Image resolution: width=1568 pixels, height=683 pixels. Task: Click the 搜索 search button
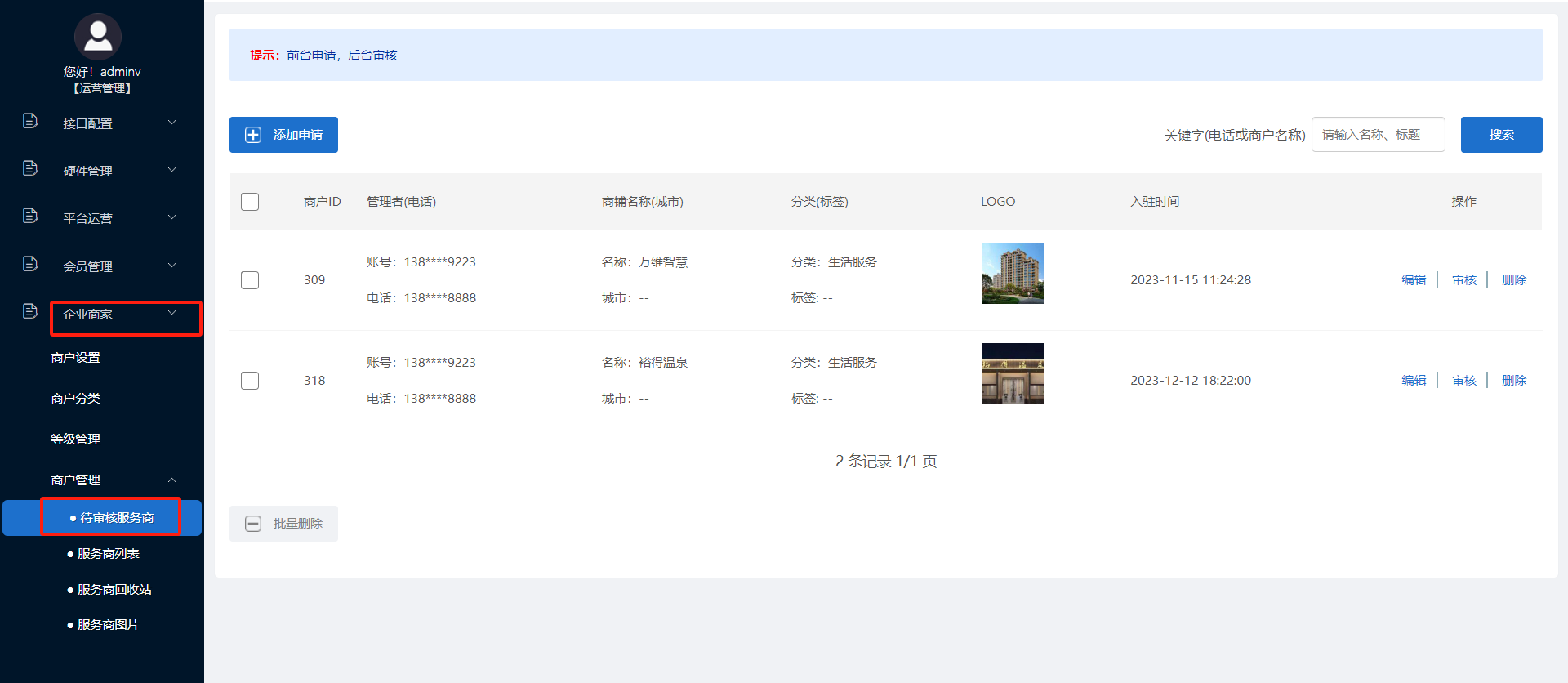tap(1501, 135)
